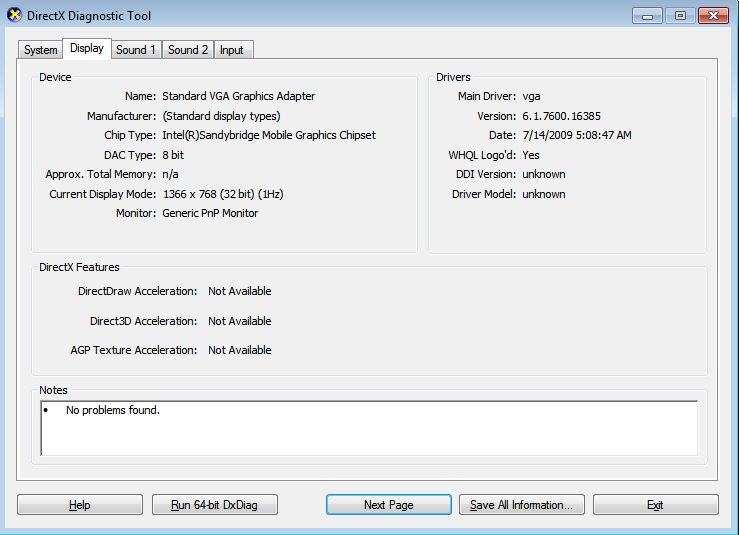Click the WHQL Logo'd 'Yes' value

point(531,155)
